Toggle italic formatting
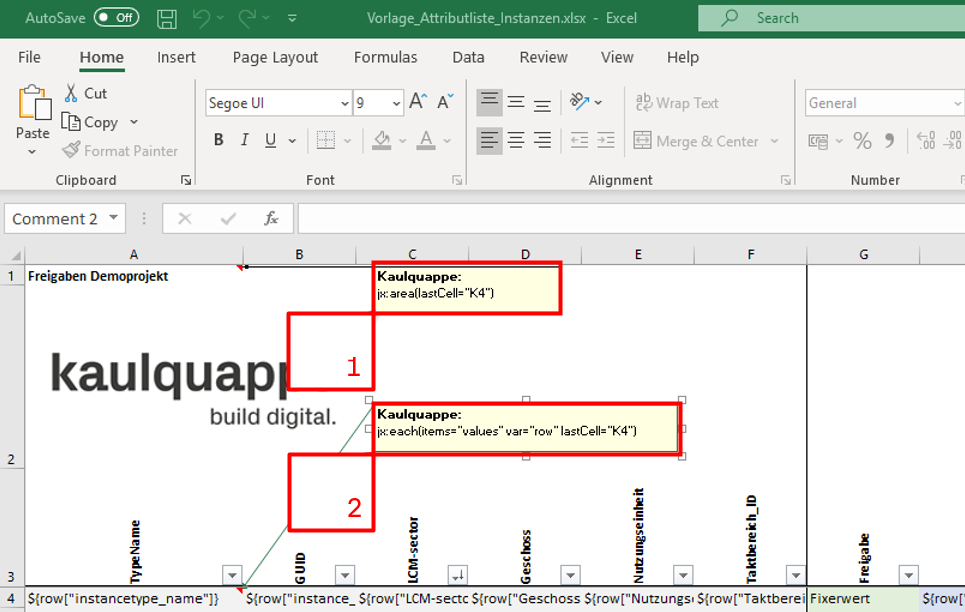This screenshot has height=612, width=965. coord(244,140)
